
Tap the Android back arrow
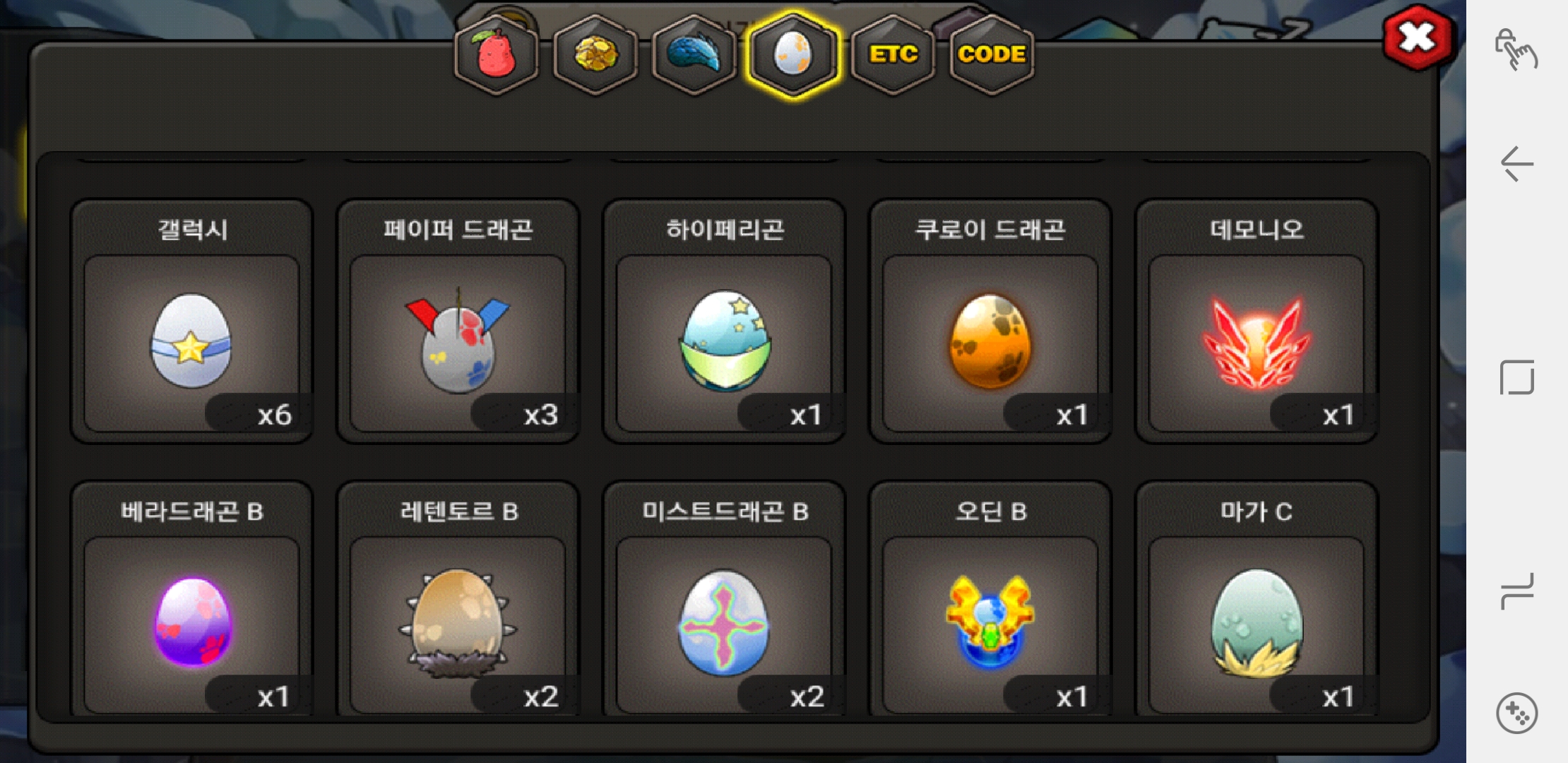pos(1517,164)
